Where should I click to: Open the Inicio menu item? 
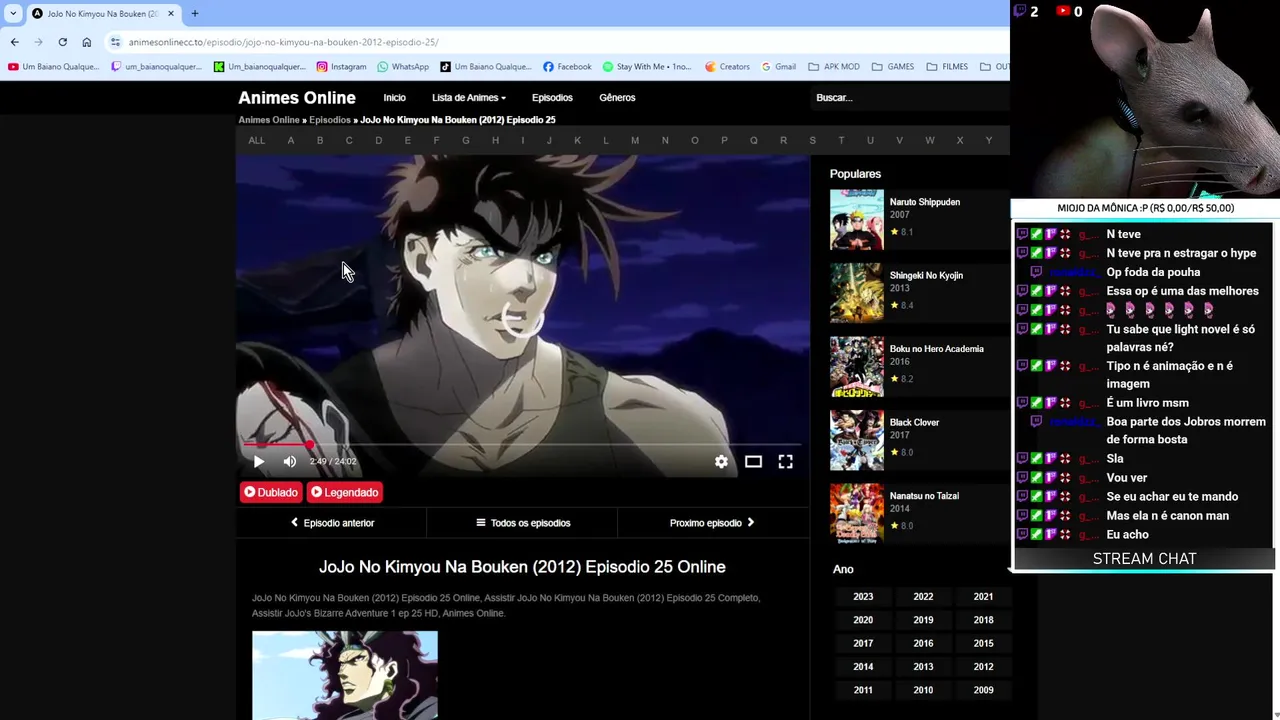(395, 98)
